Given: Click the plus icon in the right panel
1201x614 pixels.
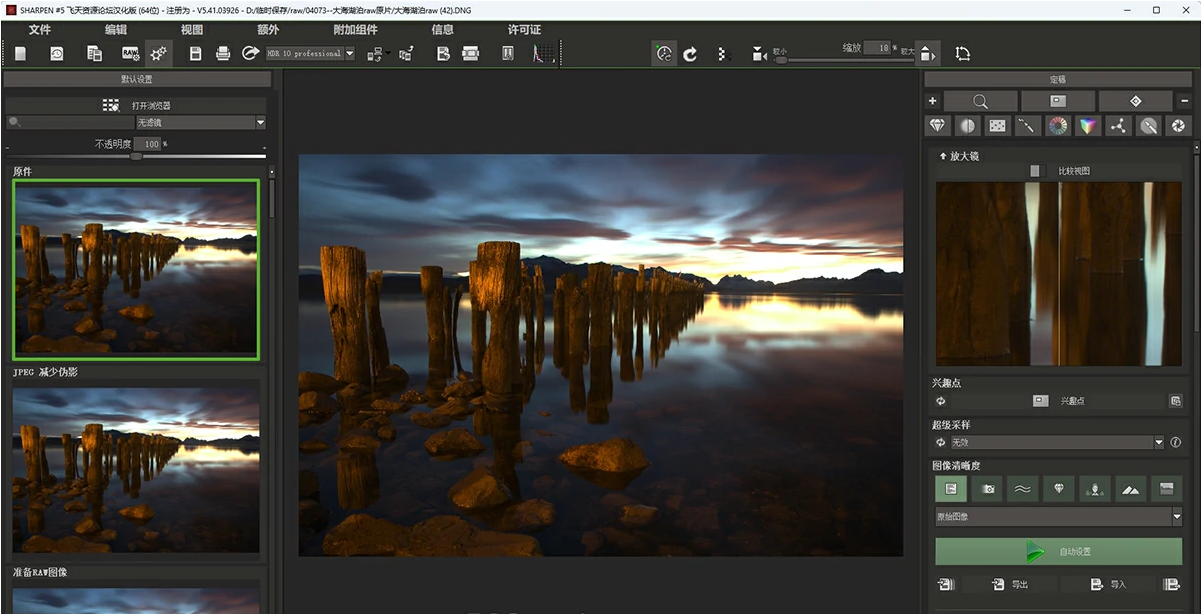Looking at the screenshot, I should 932,101.
